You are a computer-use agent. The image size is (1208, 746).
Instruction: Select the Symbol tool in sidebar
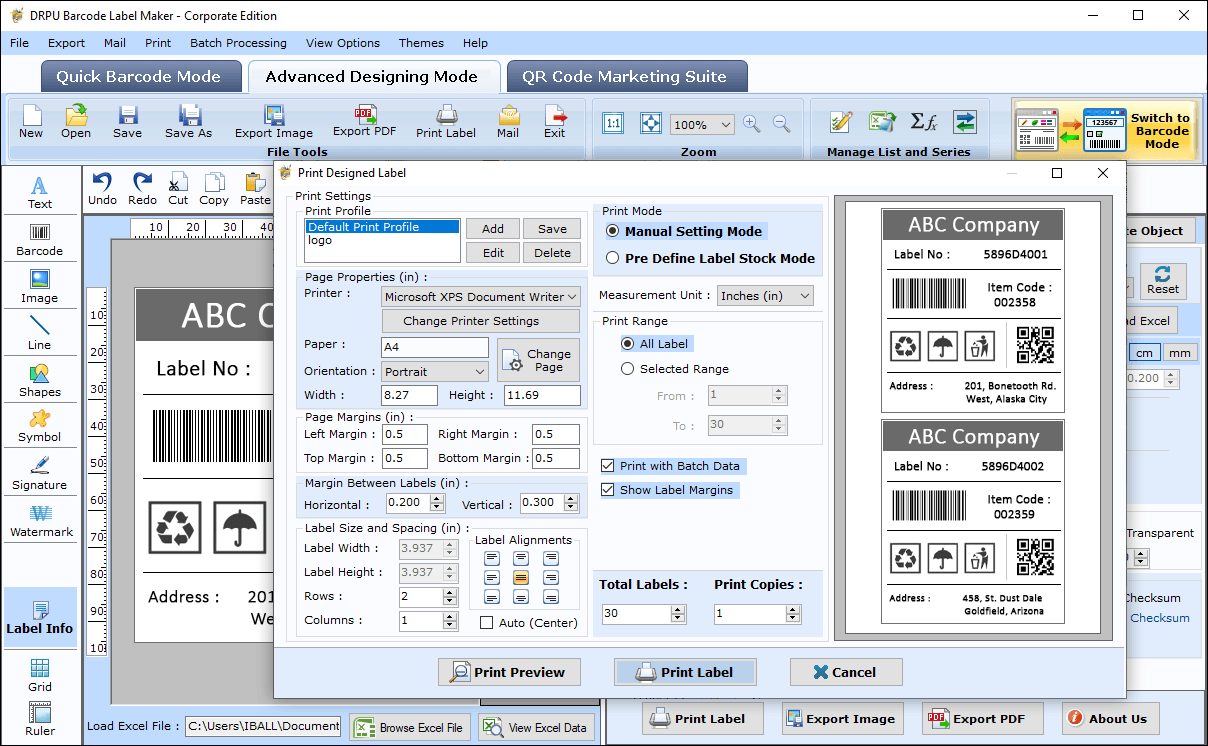coord(40,427)
